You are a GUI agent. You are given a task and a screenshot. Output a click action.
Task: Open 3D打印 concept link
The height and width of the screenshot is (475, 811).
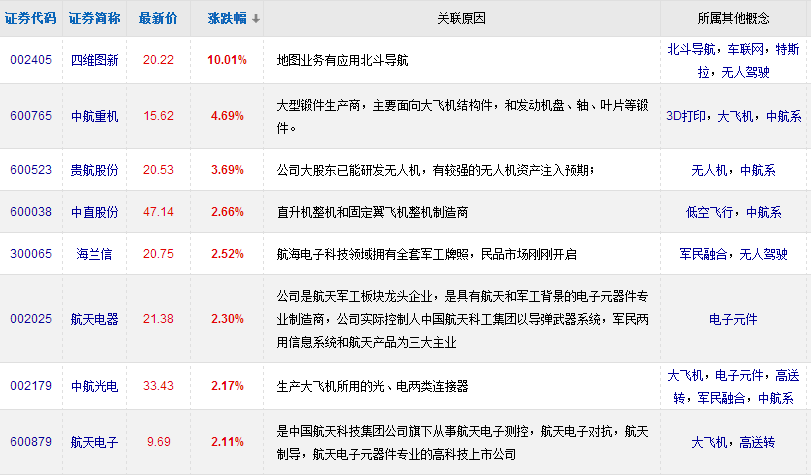click(686, 116)
